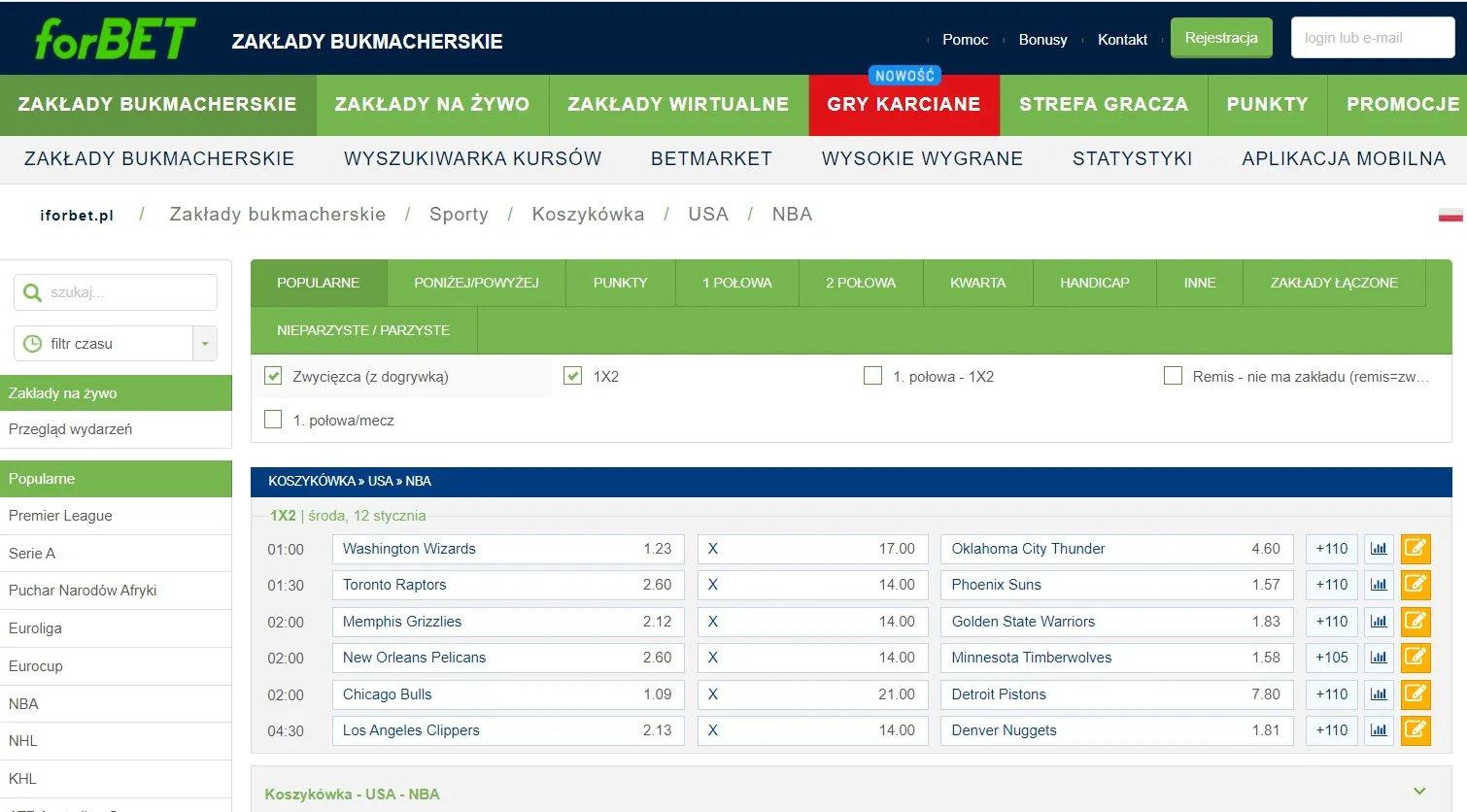The height and width of the screenshot is (812, 1467).
Task: Check the 1. połowa/mecz option
Action: pyautogui.click(x=273, y=419)
